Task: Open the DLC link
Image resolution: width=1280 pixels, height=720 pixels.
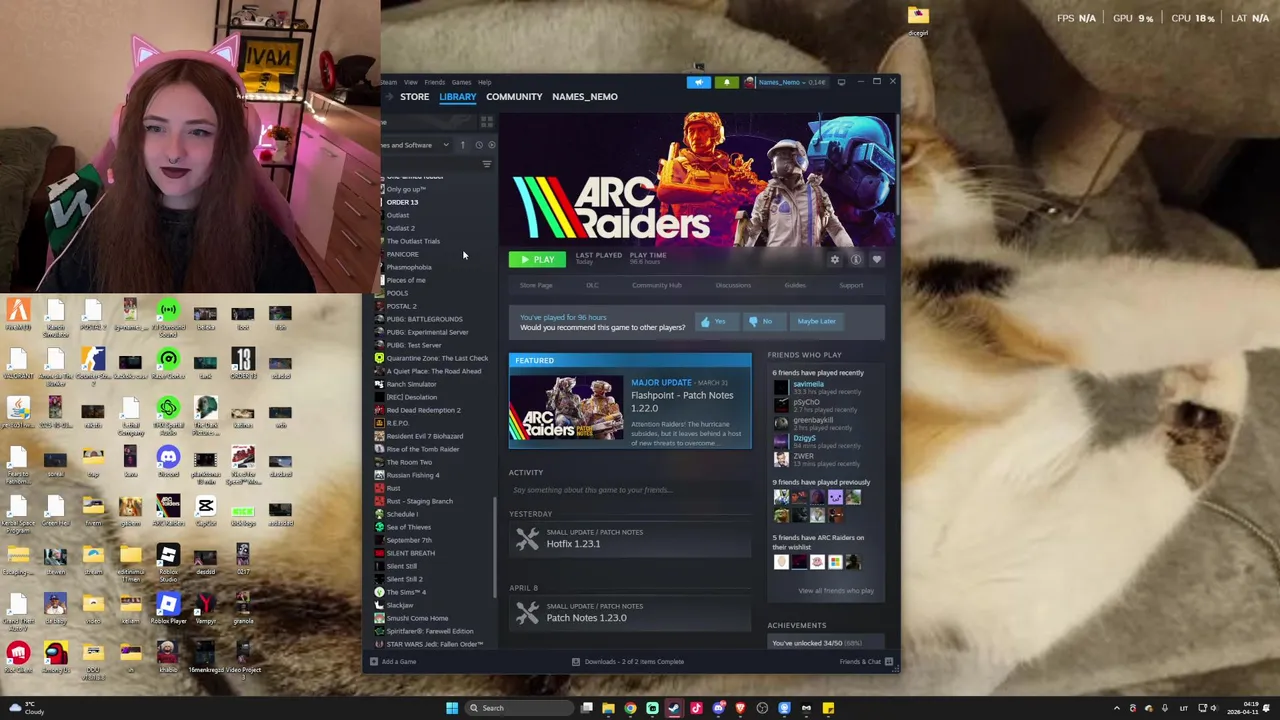Action: pos(592,286)
